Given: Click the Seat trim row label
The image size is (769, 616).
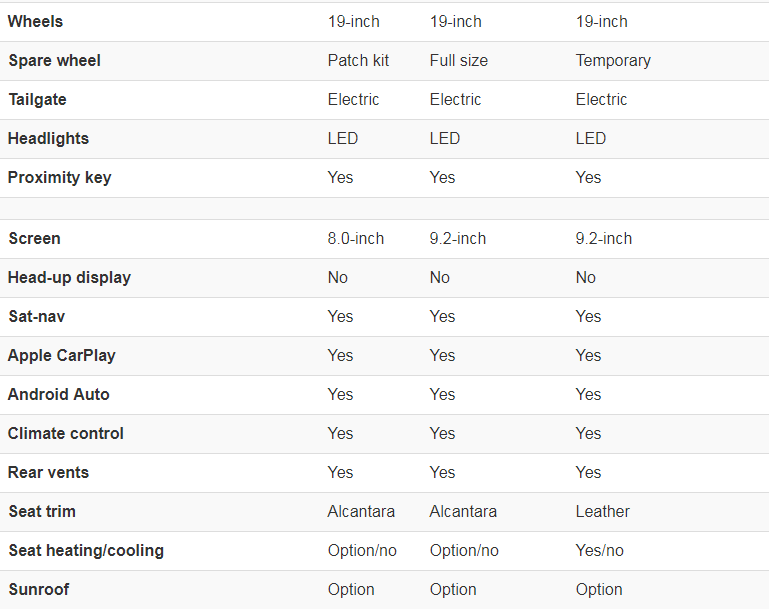Looking at the screenshot, I should tap(42, 512).
